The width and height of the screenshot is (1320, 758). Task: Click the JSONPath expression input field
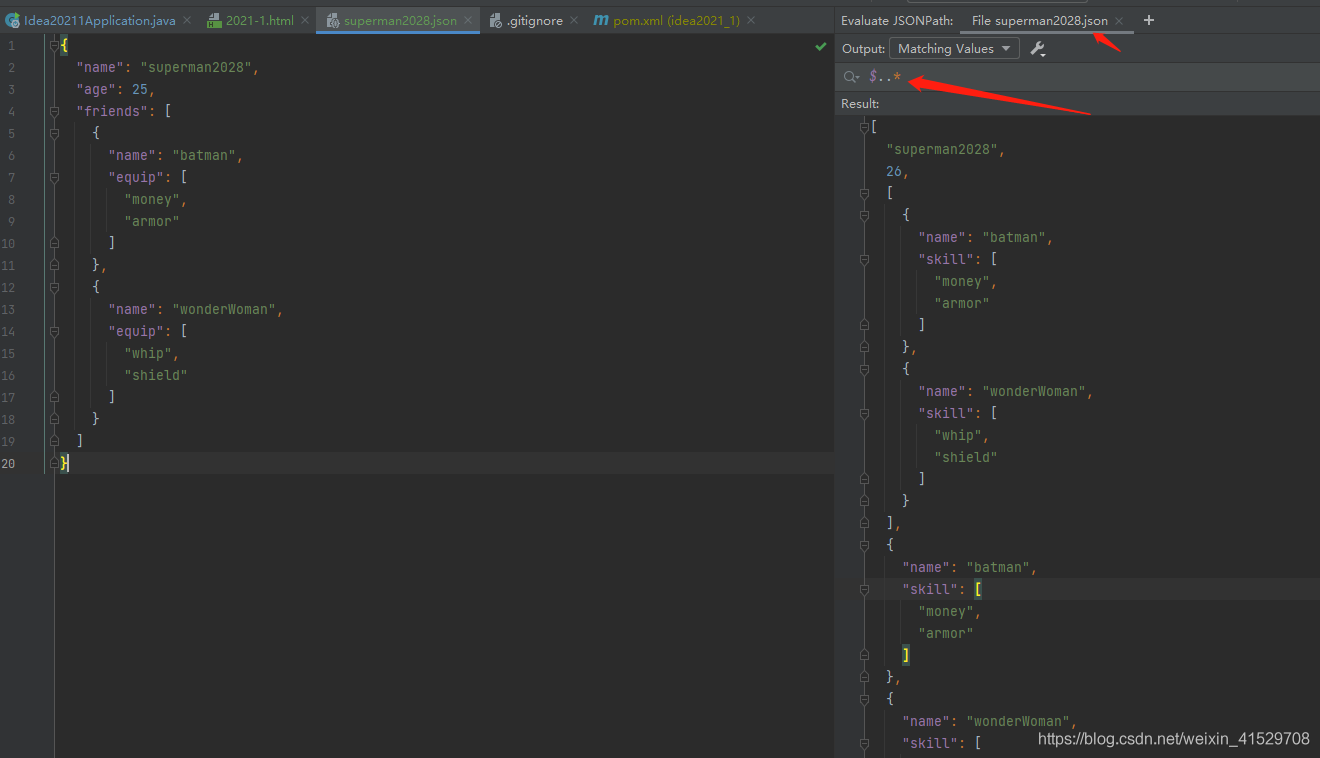(x=1090, y=77)
